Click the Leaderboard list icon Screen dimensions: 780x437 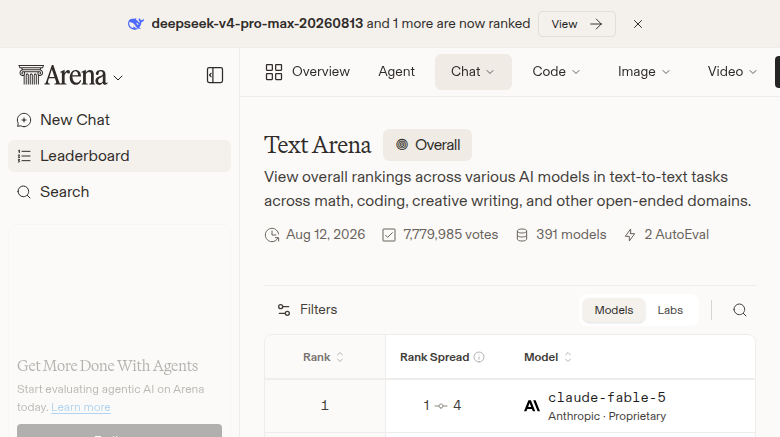[24, 156]
